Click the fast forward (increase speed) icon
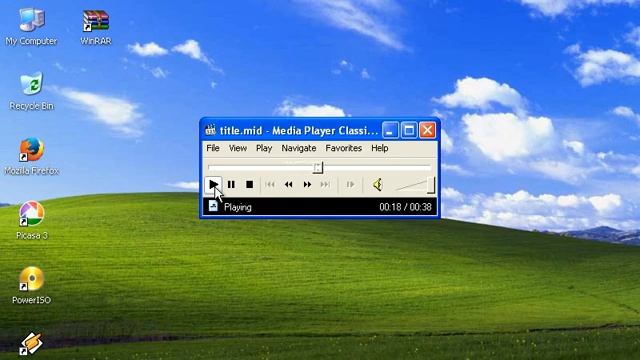 point(307,184)
